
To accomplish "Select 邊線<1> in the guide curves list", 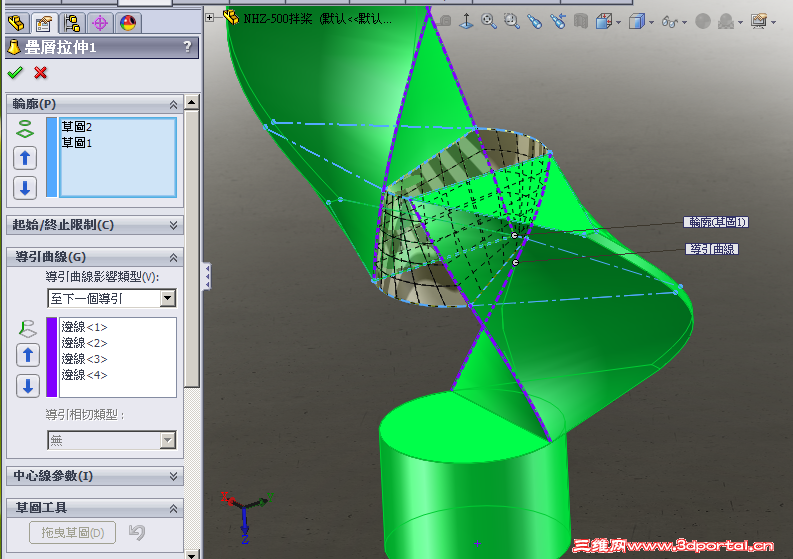I will pyautogui.click(x=84, y=327).
